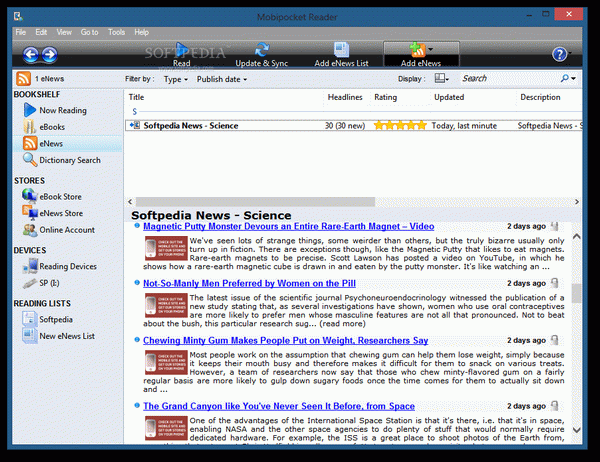Image resolution: width=600 pixels, height=462 pixels.
Task: Click the article pane scroll down arrow
Action: pos(577,430)
